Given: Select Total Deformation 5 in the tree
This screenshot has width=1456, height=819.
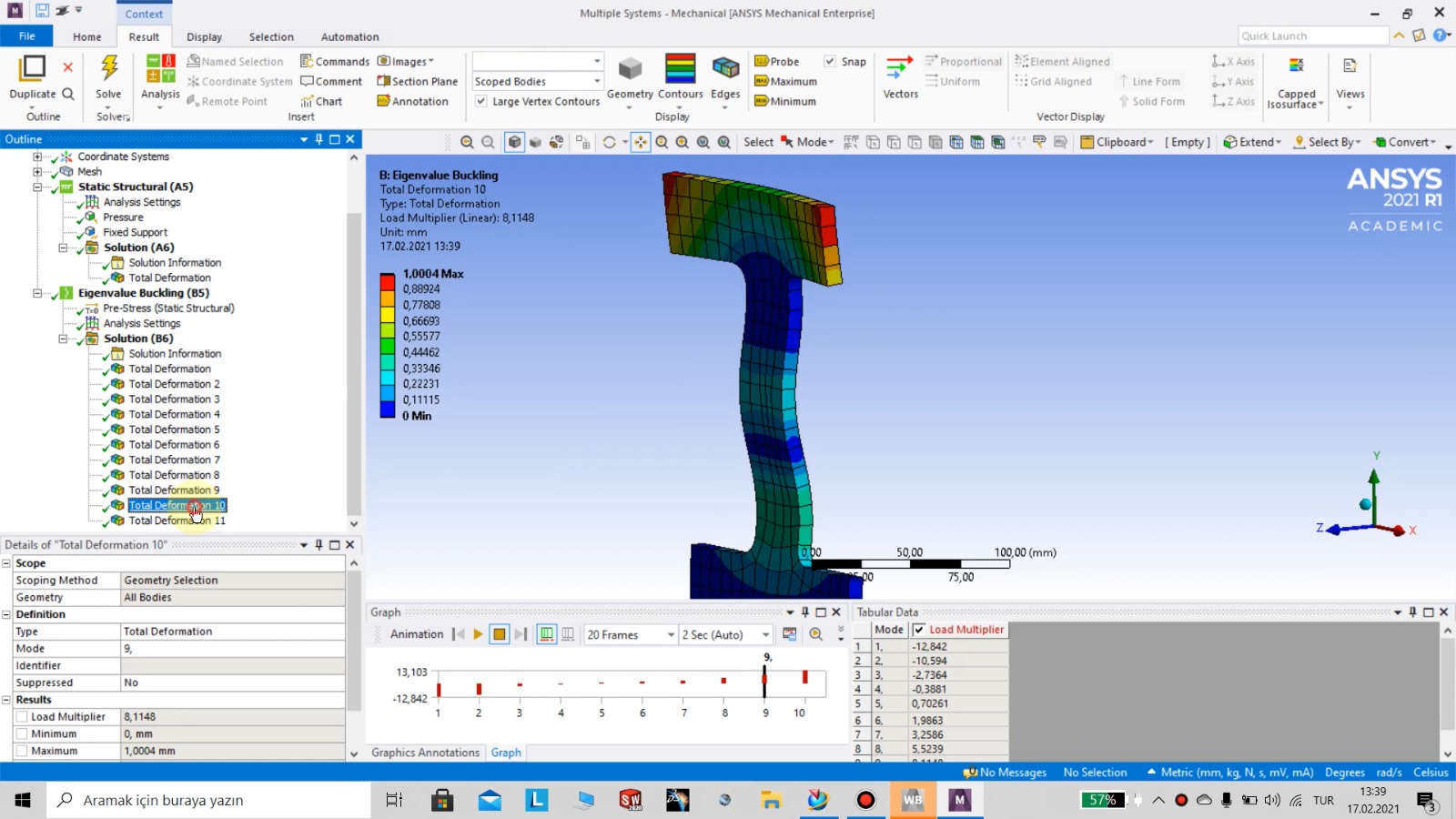Looking at the screenshot, I should tap(174, 430).
